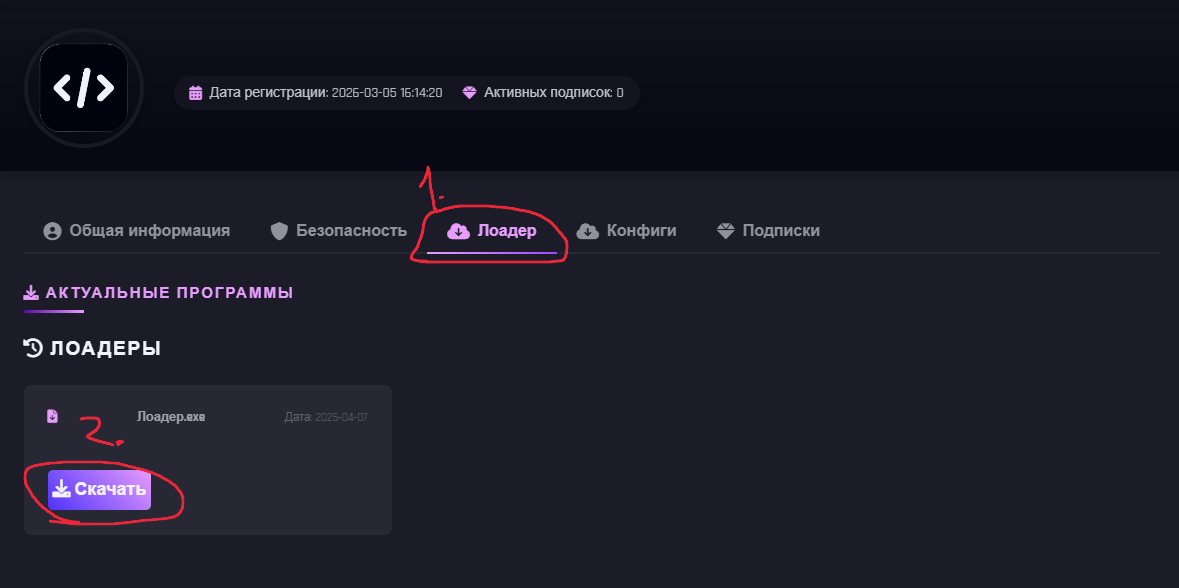Click the file icon in the loader card
This screenshot has height=588, width=1179.
53,416
